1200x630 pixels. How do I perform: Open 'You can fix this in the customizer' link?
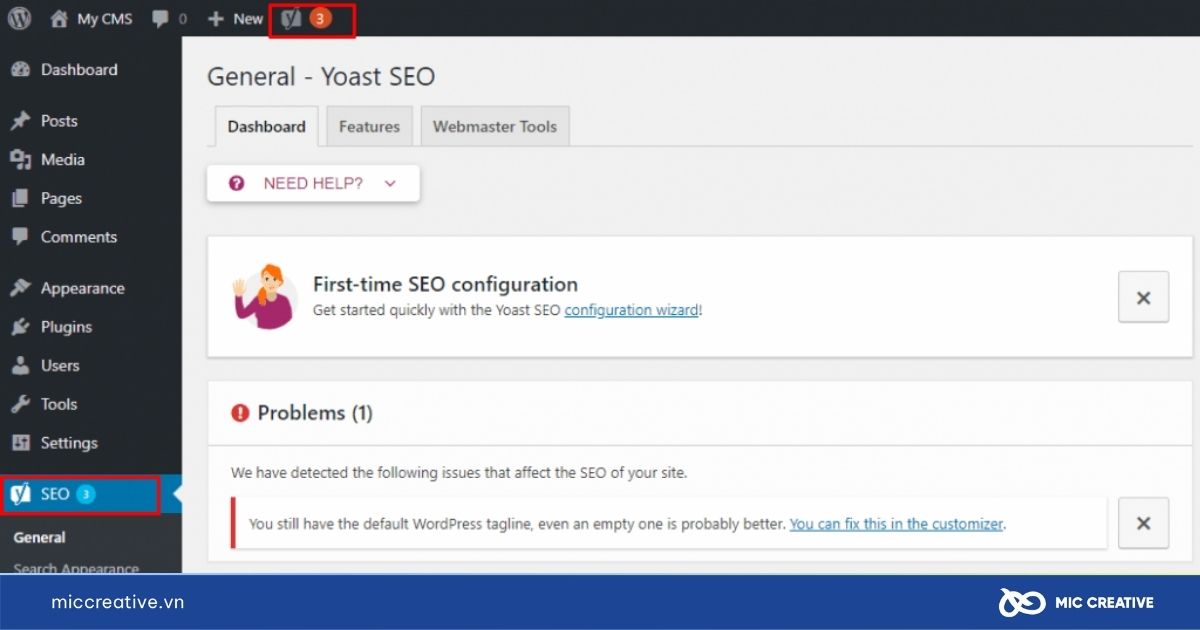pos(896,524)
